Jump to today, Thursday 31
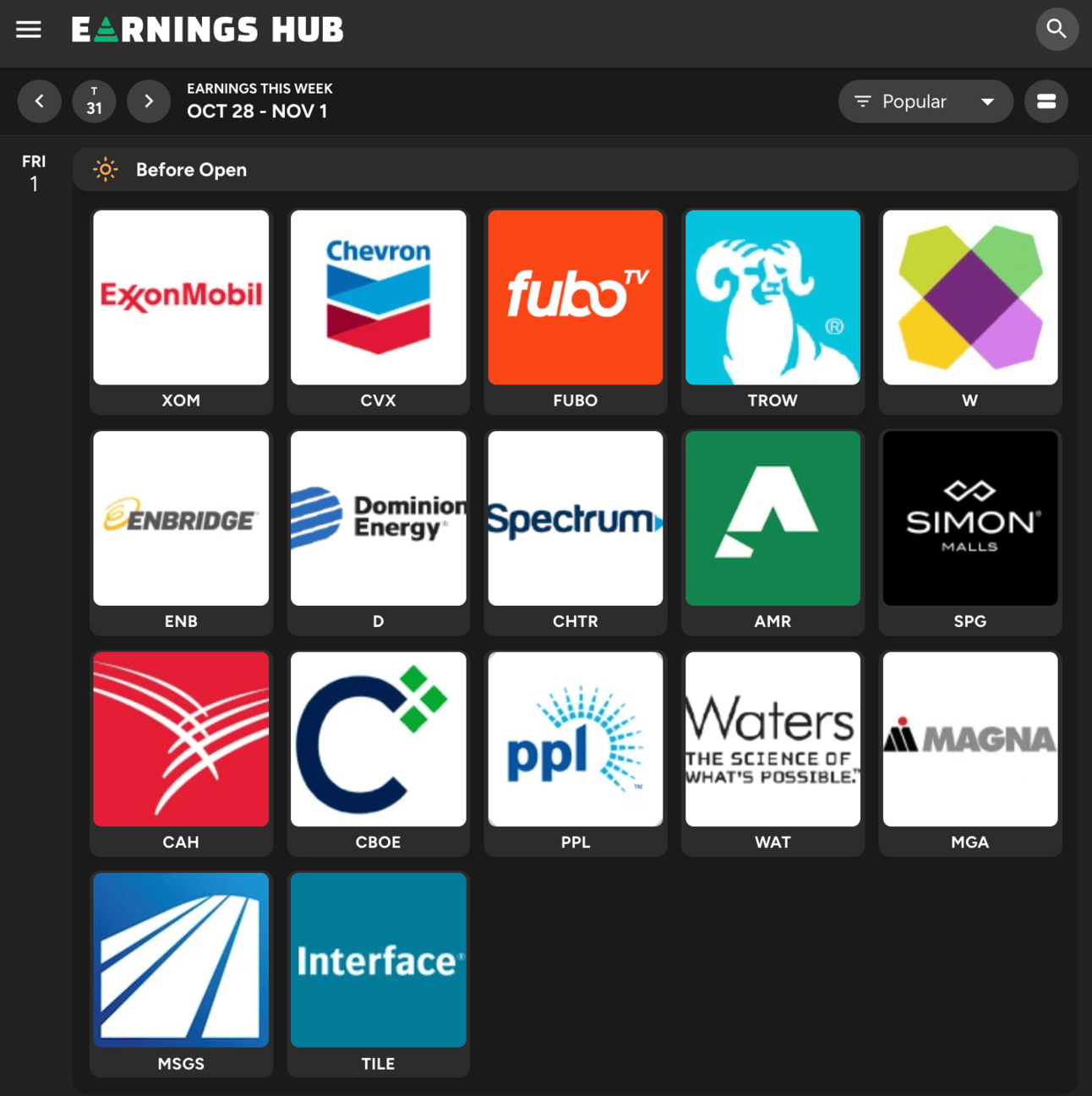The image size is (1092, 1096). [94, 101]
